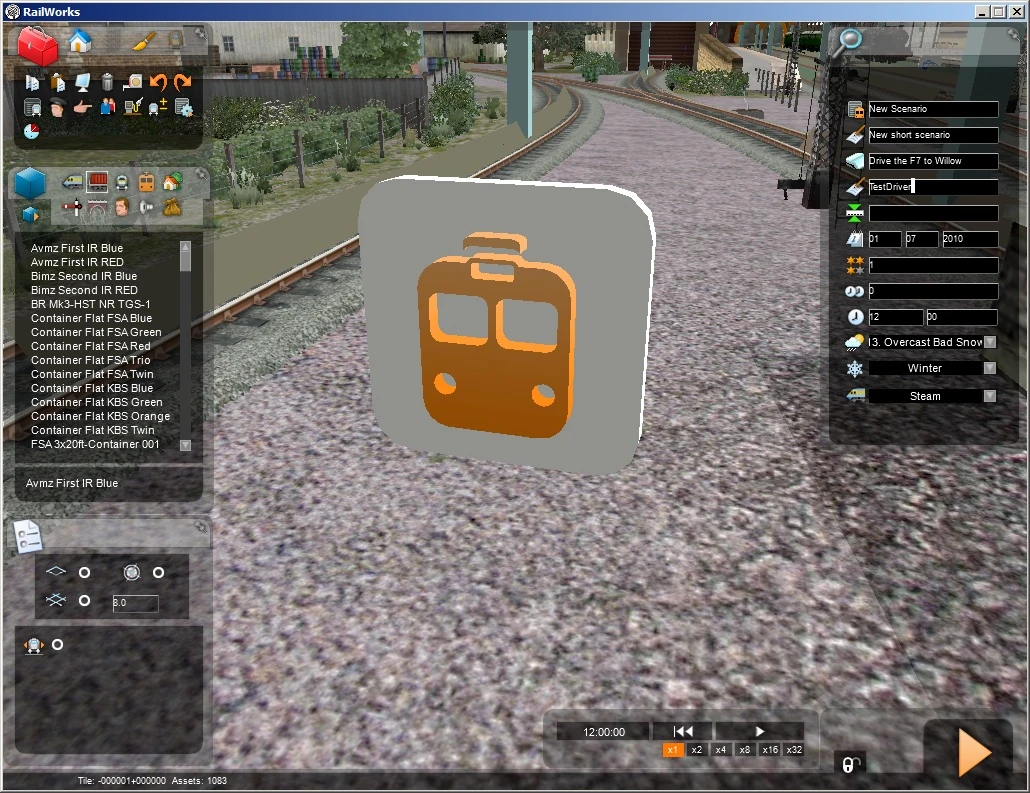Undo last action with orange arrow
Viewport: 1030px width, 793px height.
point(158,81)
